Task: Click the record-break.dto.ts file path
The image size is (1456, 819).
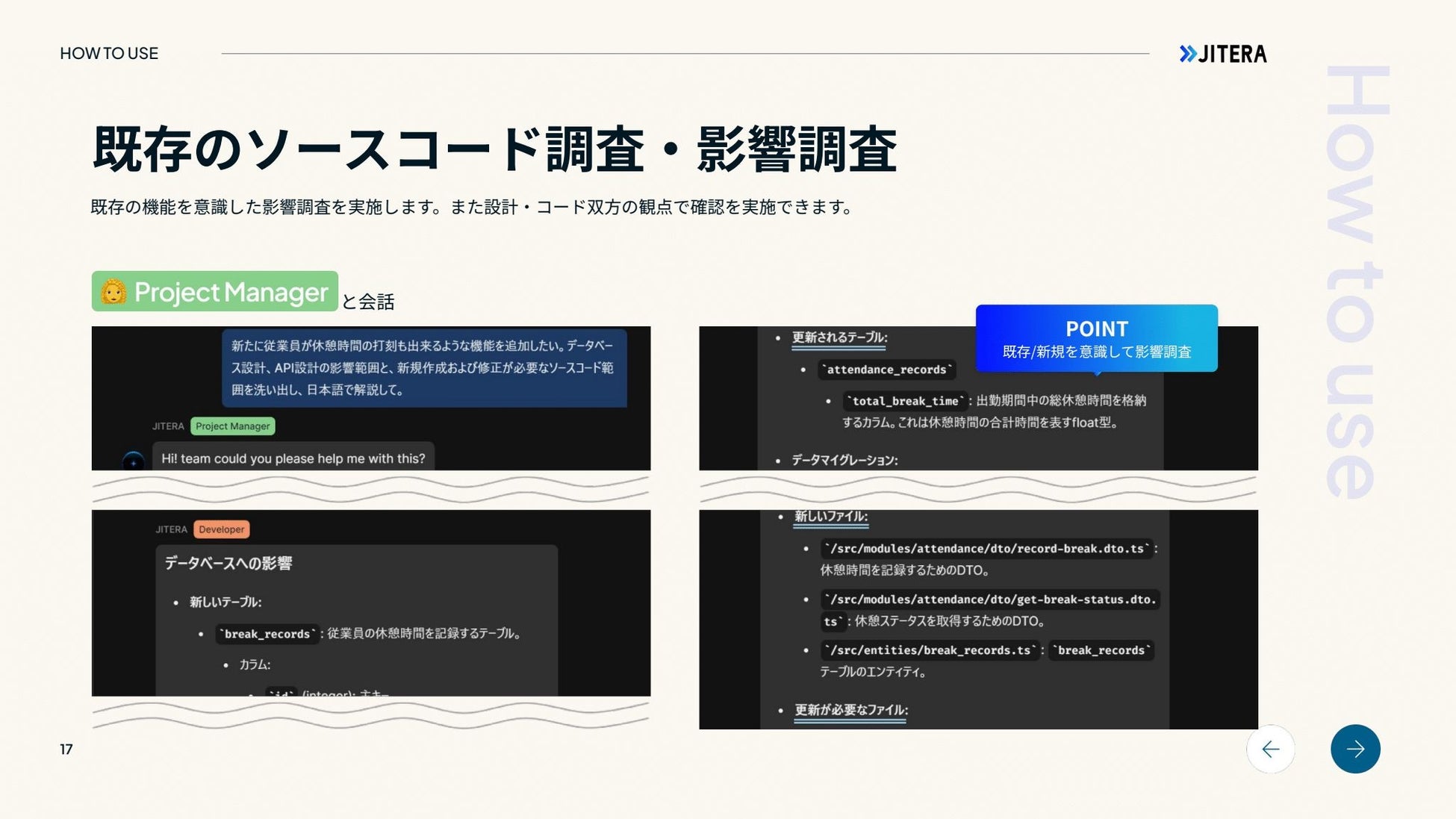Action: pos(987,549)
